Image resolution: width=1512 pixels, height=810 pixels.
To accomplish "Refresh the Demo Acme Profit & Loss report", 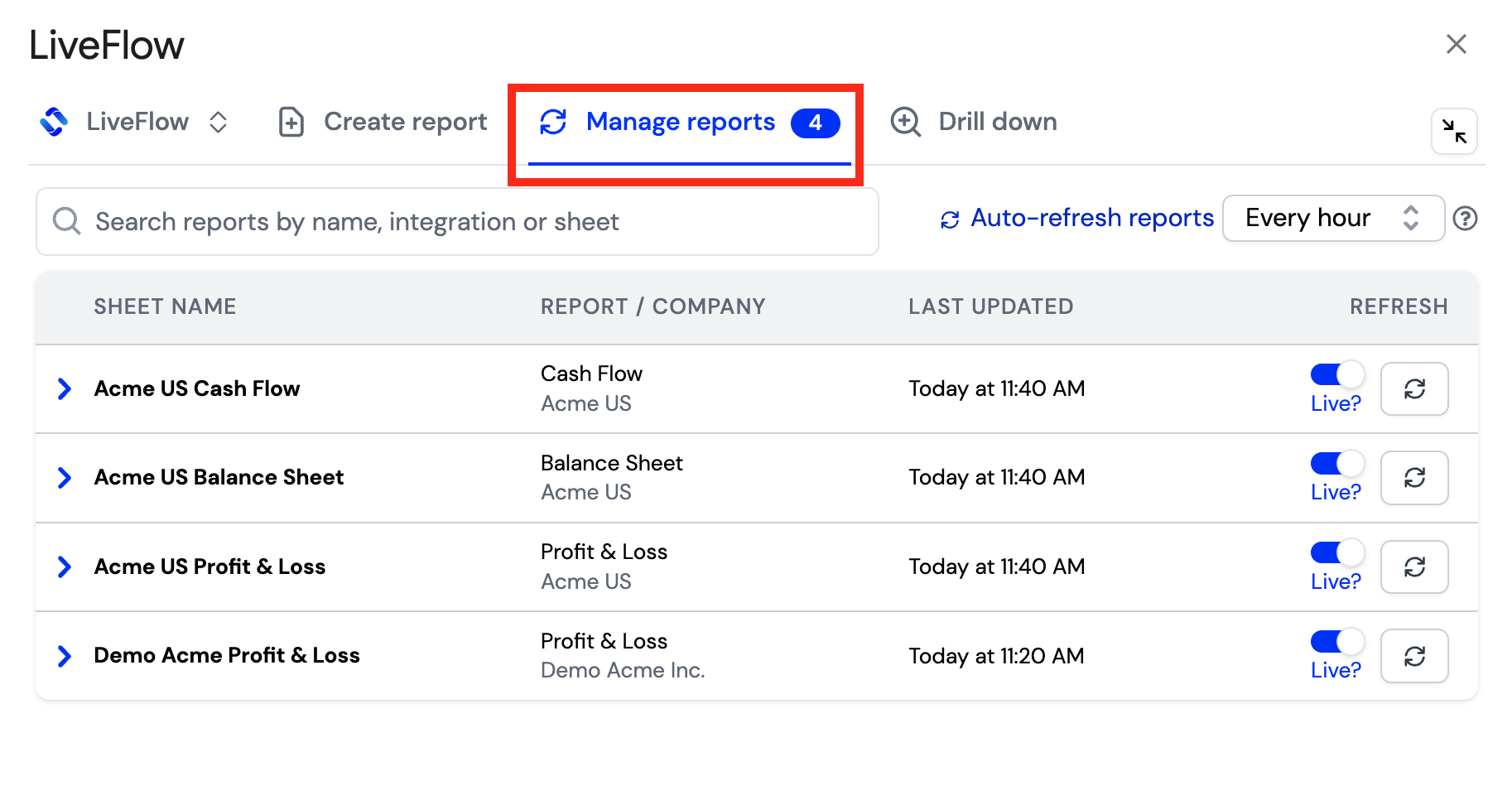I will coord(1414,656).
